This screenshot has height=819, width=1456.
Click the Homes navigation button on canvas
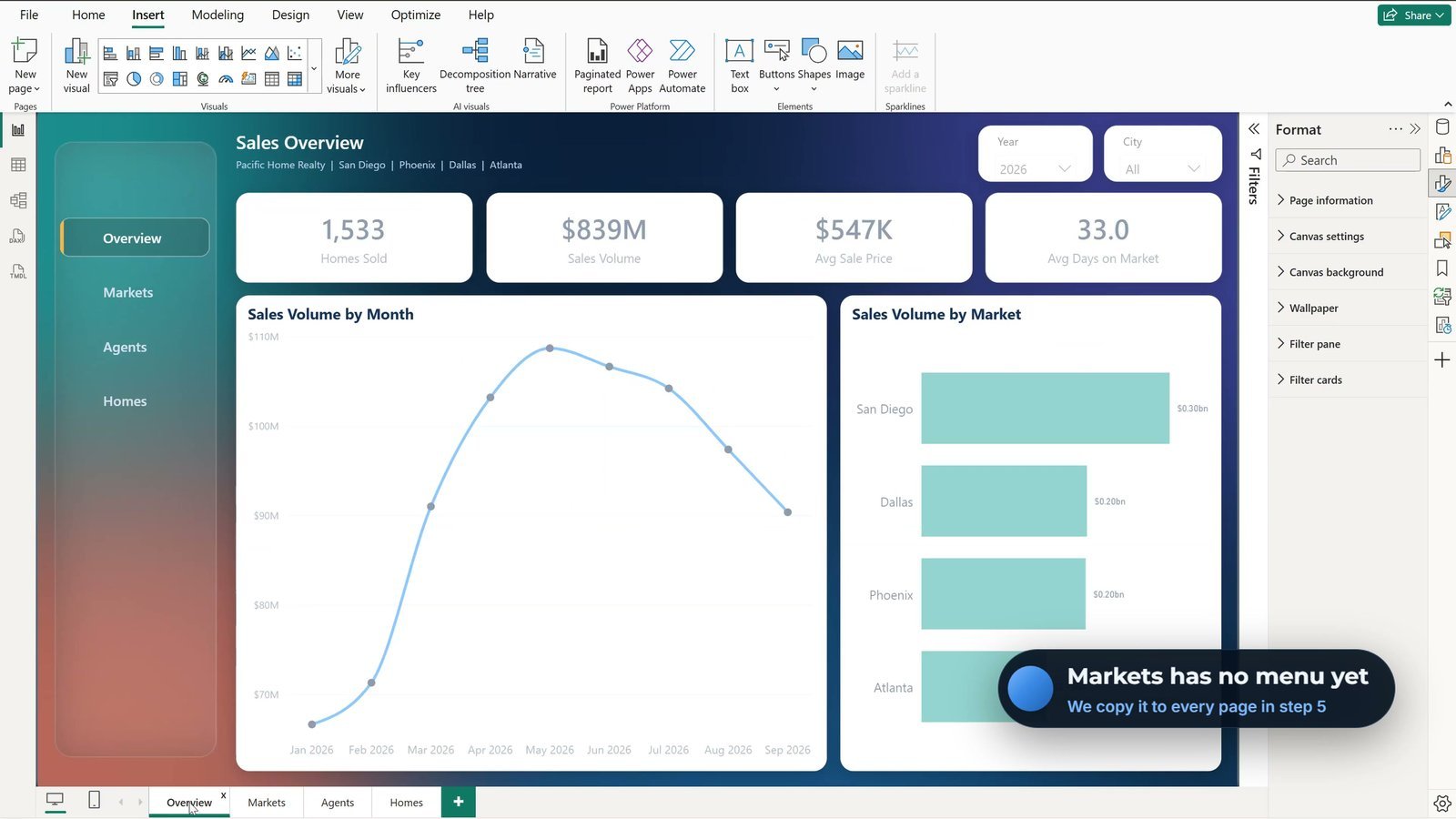tap(125, 401)
